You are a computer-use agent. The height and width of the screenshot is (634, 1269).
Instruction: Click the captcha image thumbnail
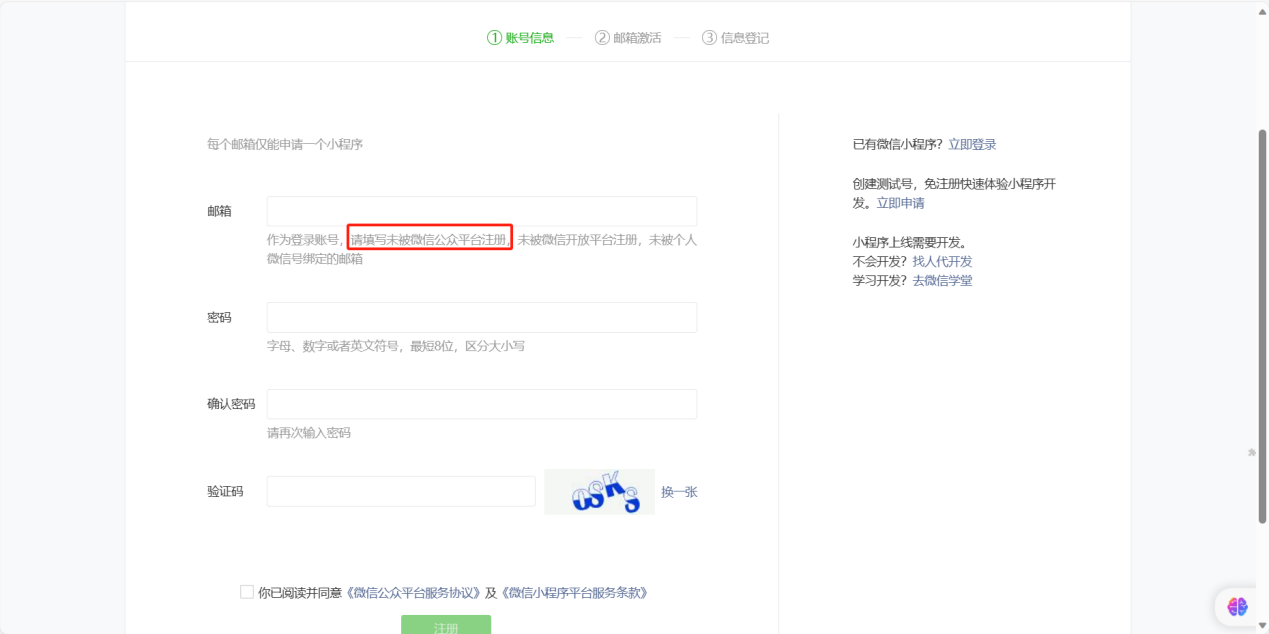click(x=599, y=492)
